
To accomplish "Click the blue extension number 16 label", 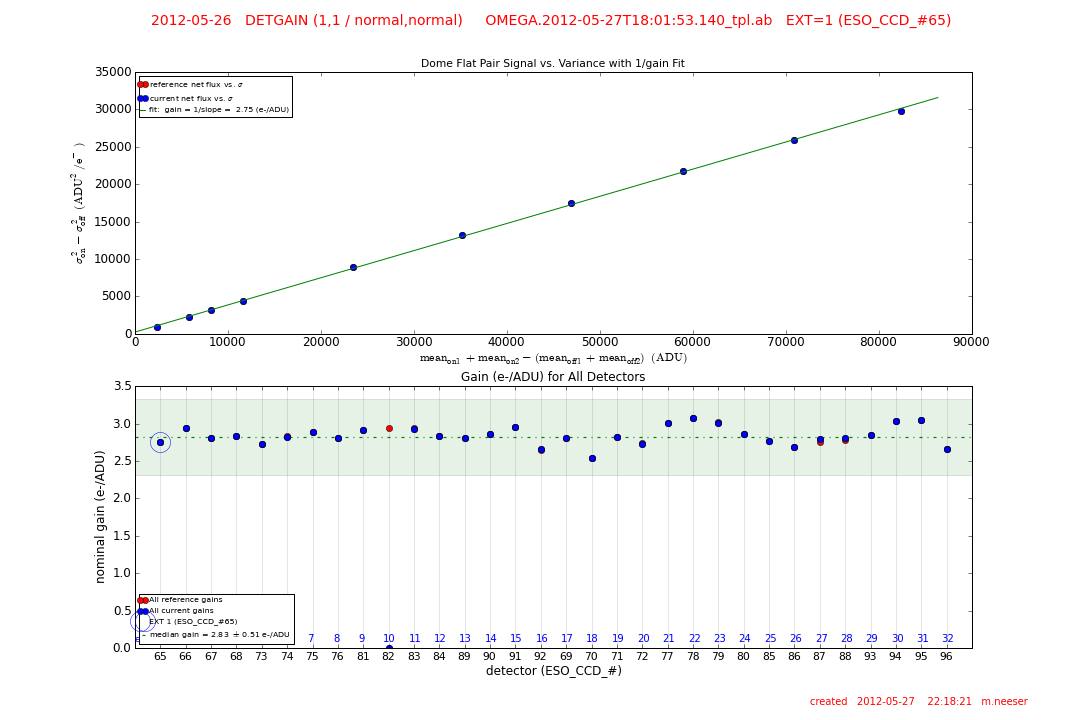I will click(542, 639).
